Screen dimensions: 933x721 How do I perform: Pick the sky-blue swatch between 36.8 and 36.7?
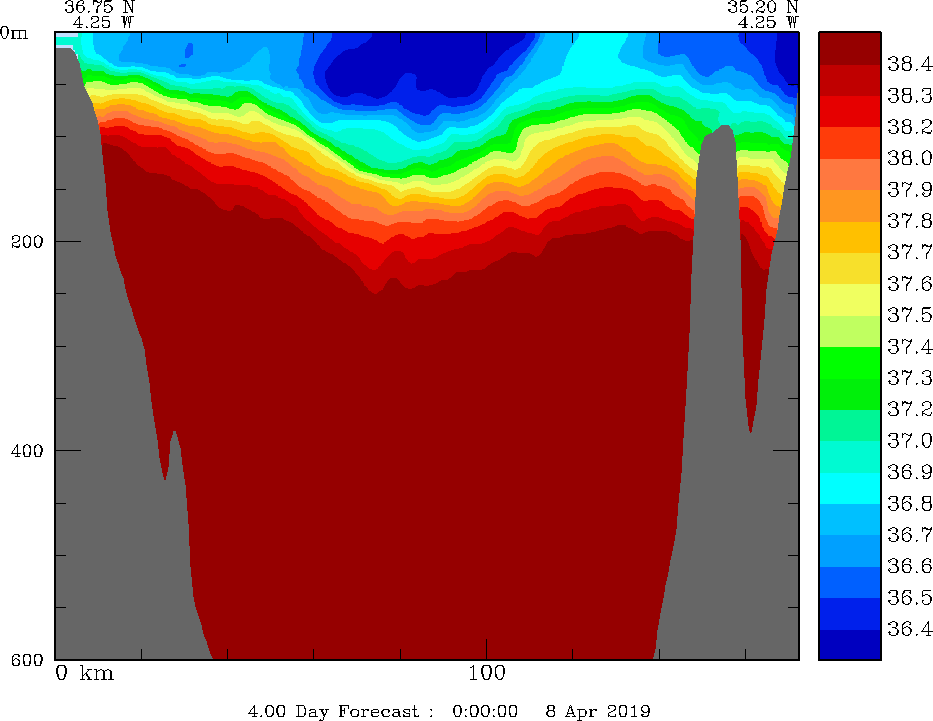850,520
